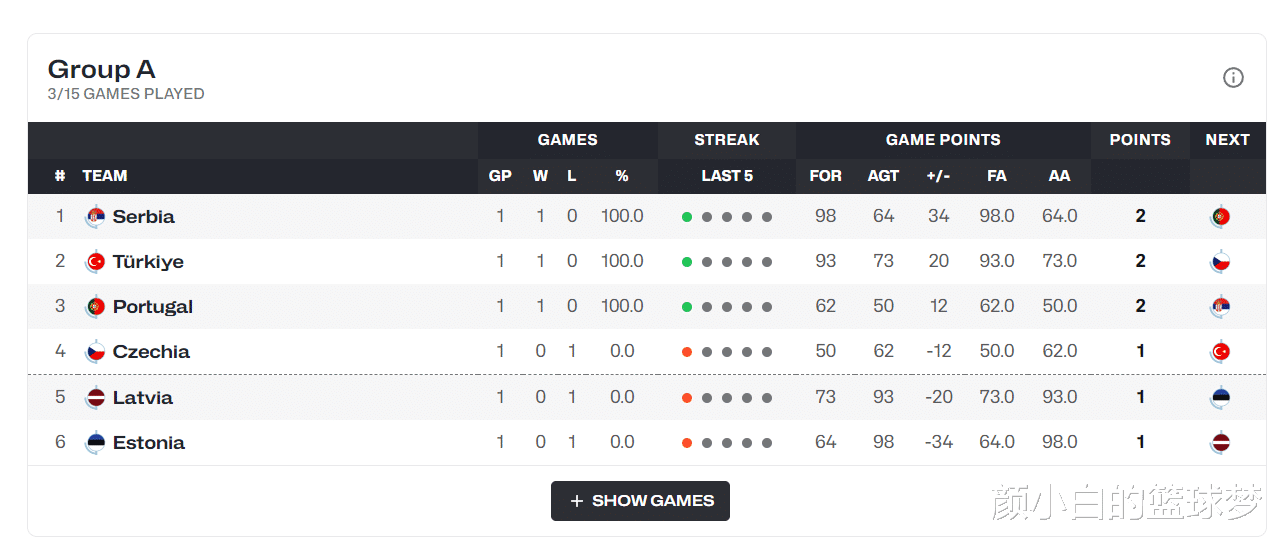
Task: Sort by the +/- column header
Action: (938, 176)
